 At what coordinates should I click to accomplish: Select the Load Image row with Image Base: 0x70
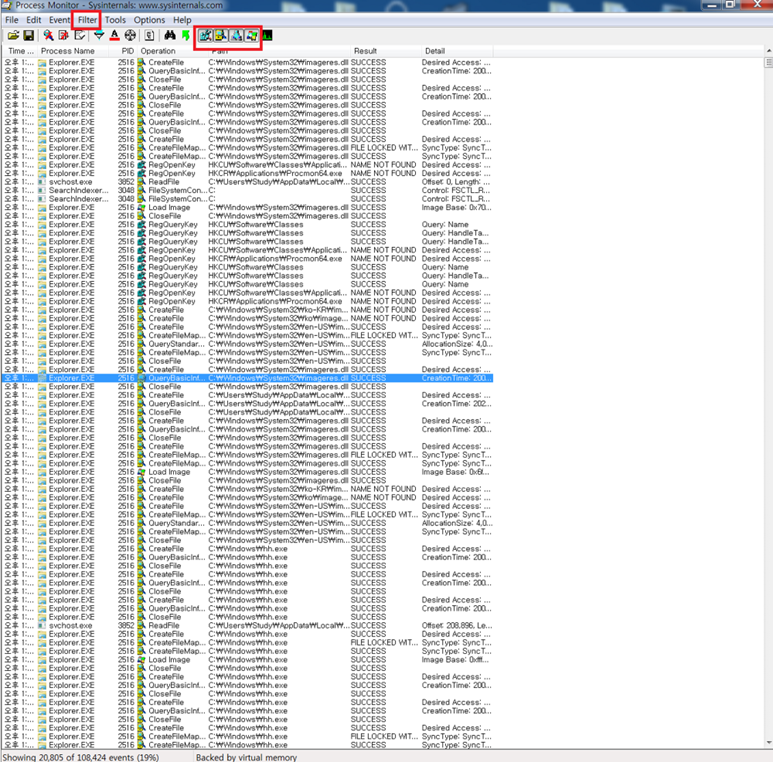tap(248, 208)
